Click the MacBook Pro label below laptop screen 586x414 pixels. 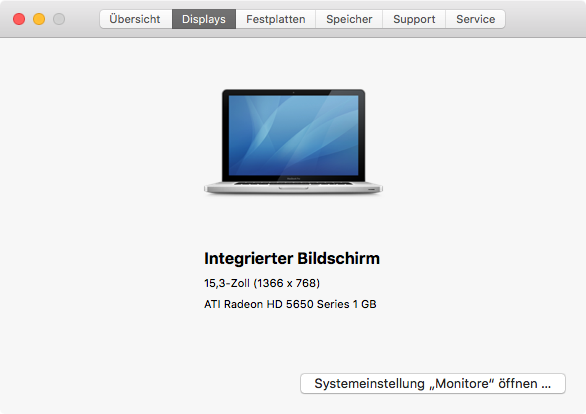pyautogui.click(x=293, y=179)
